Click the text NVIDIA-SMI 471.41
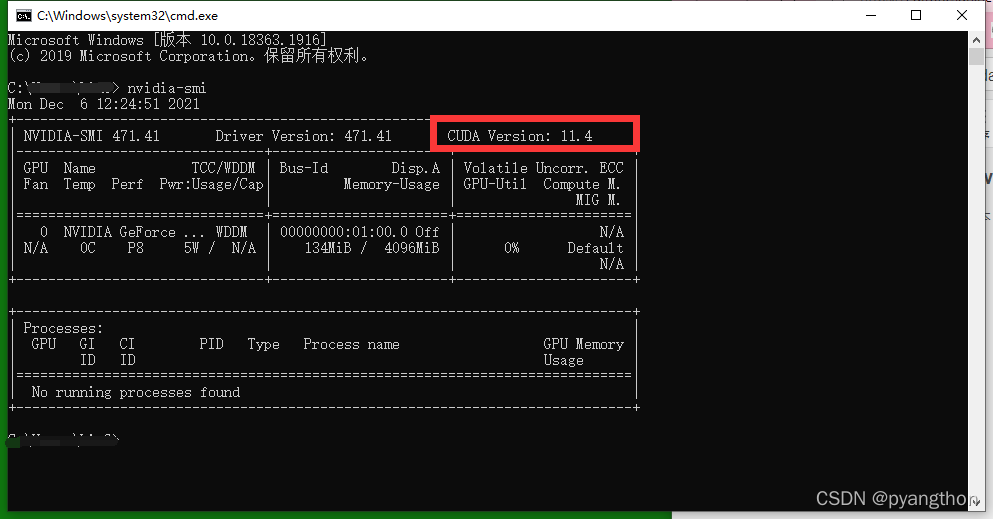Image resolution: width=993 pixels, height=519 pixels. click(91, 136)
